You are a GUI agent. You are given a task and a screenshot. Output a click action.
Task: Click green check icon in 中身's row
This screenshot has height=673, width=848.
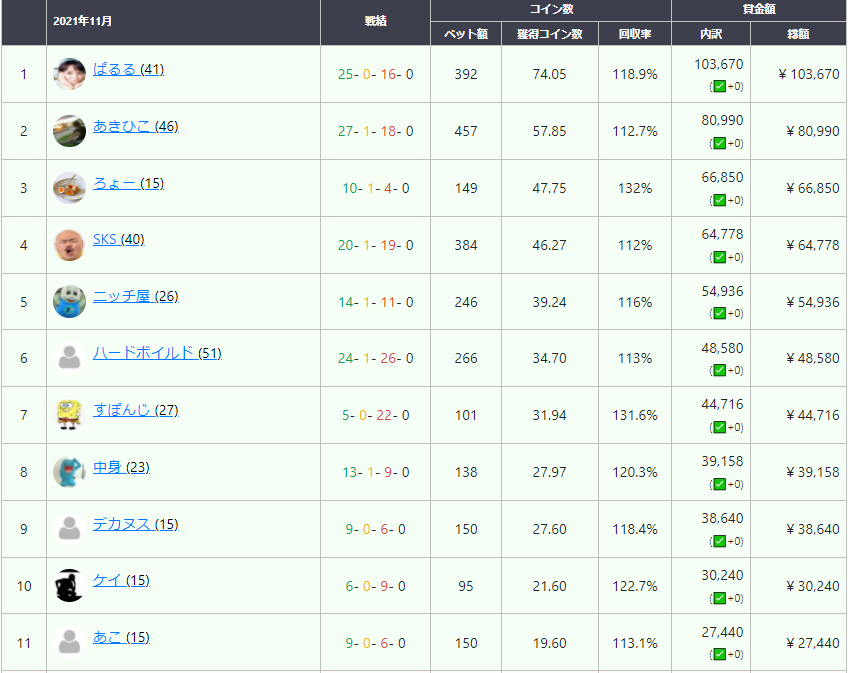point(719,484)
